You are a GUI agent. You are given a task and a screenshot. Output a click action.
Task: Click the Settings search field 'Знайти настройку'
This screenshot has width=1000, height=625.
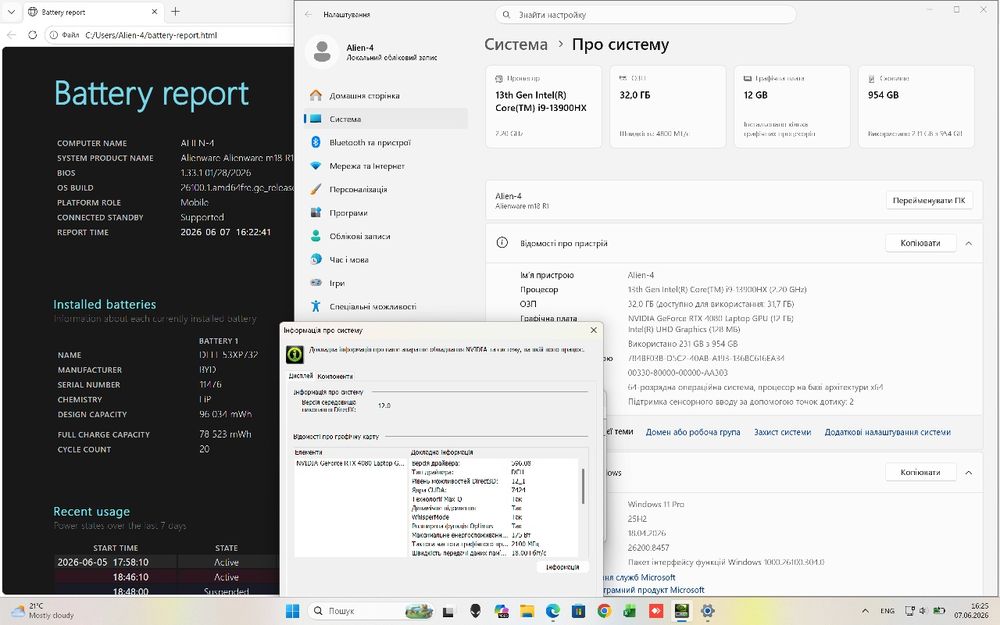point(645,15)
